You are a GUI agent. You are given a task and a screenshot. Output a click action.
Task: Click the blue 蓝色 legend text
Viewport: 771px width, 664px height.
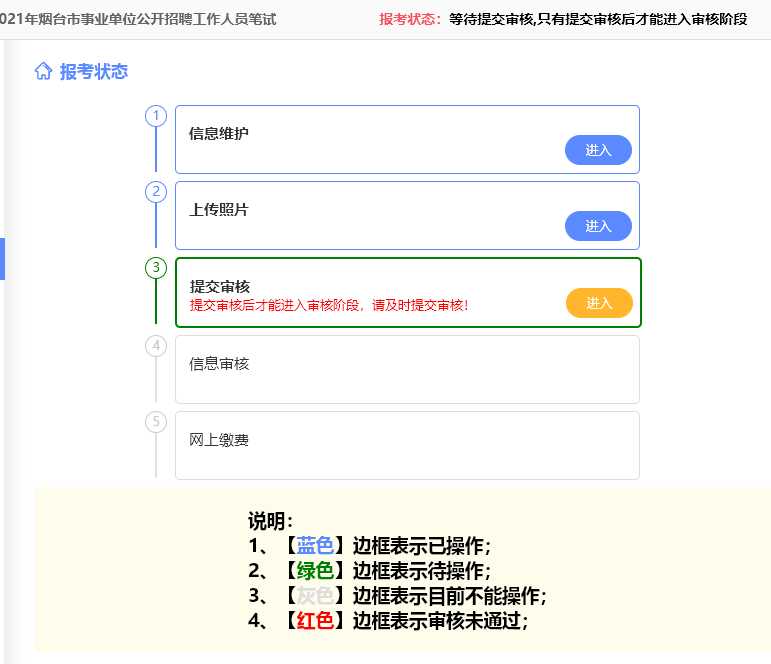tap(315, 546)
